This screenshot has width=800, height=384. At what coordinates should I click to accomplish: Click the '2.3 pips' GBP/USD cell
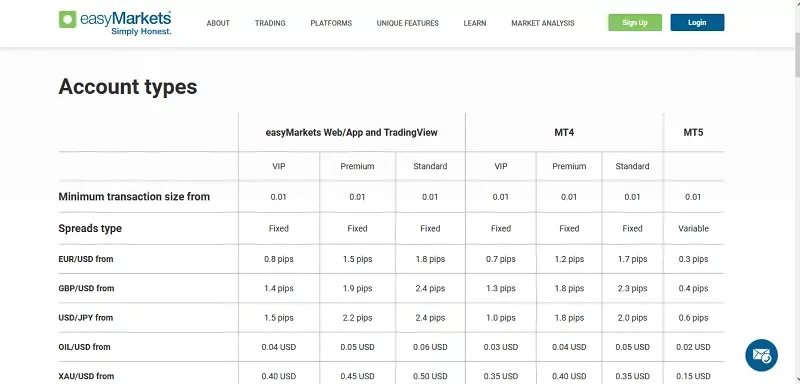tap(632, 288)
